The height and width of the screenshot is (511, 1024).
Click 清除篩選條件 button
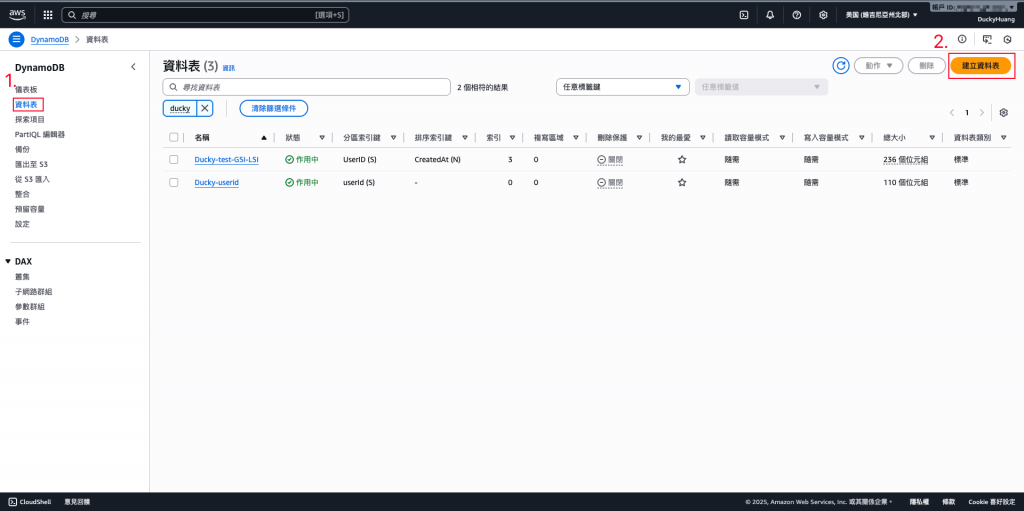[x=274, y=108]
